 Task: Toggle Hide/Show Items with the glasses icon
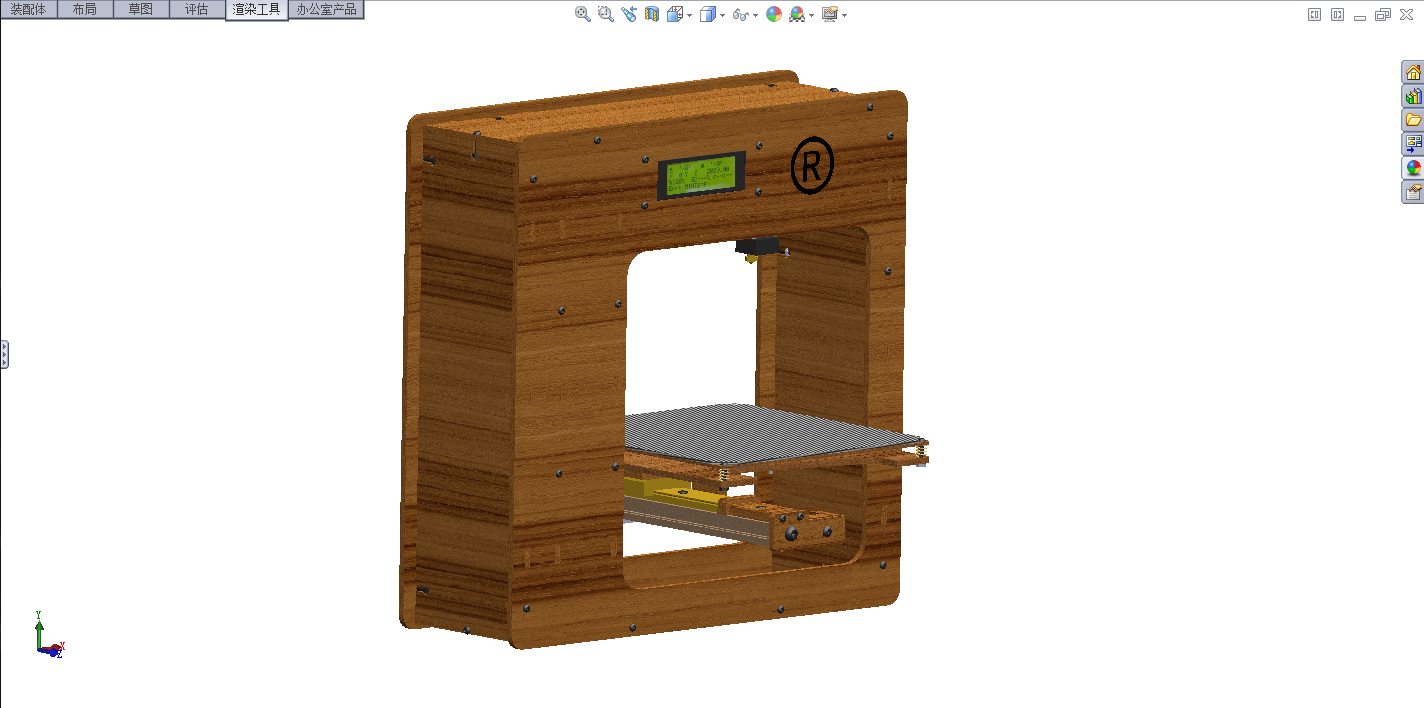tap(740, 14)
